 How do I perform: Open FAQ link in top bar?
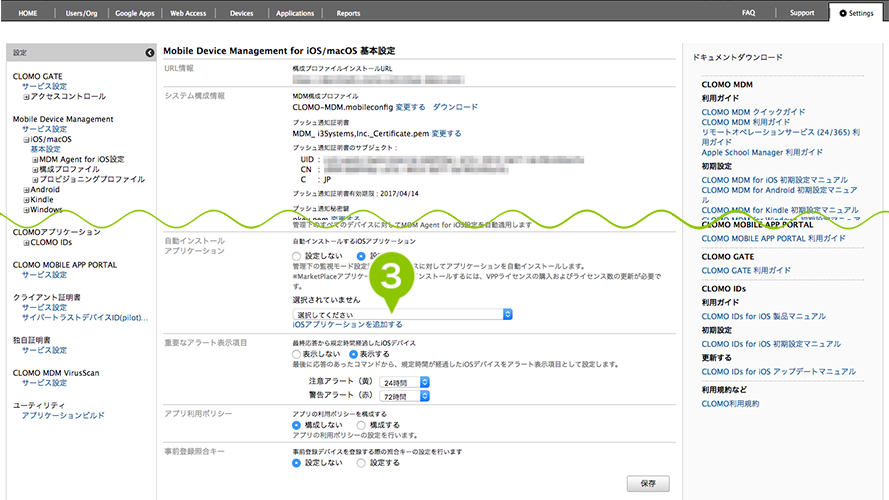point(748,12)
